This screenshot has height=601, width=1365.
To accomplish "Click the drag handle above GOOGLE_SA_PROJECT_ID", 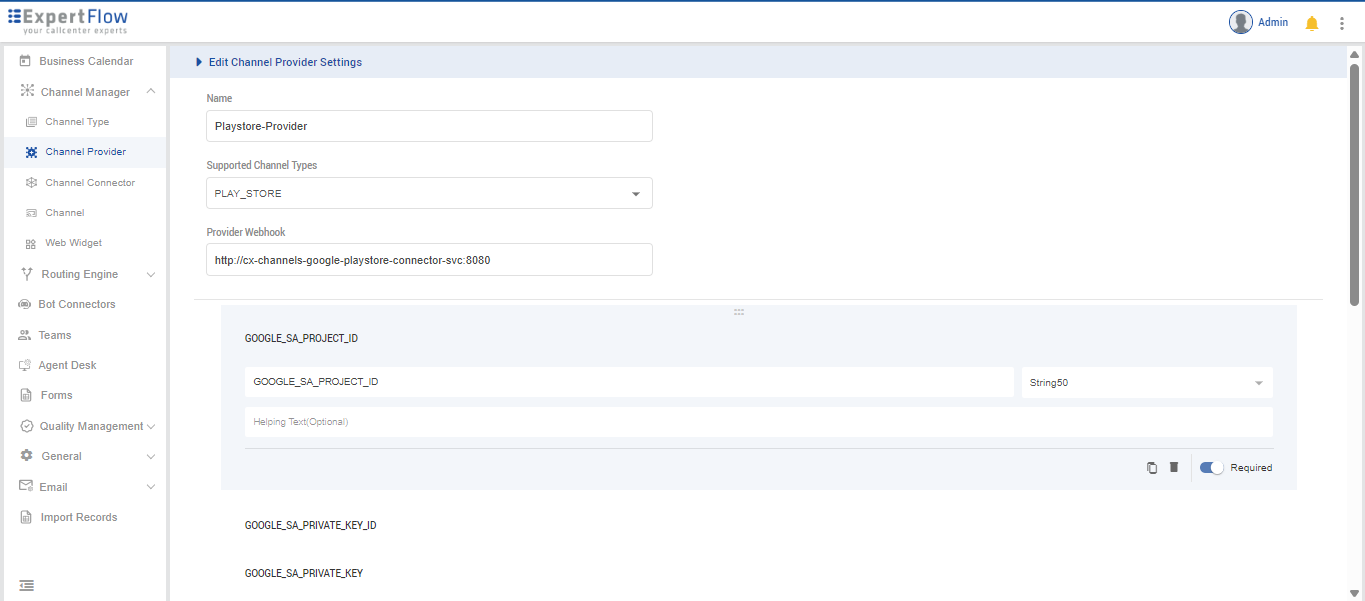I will [739, 312].
